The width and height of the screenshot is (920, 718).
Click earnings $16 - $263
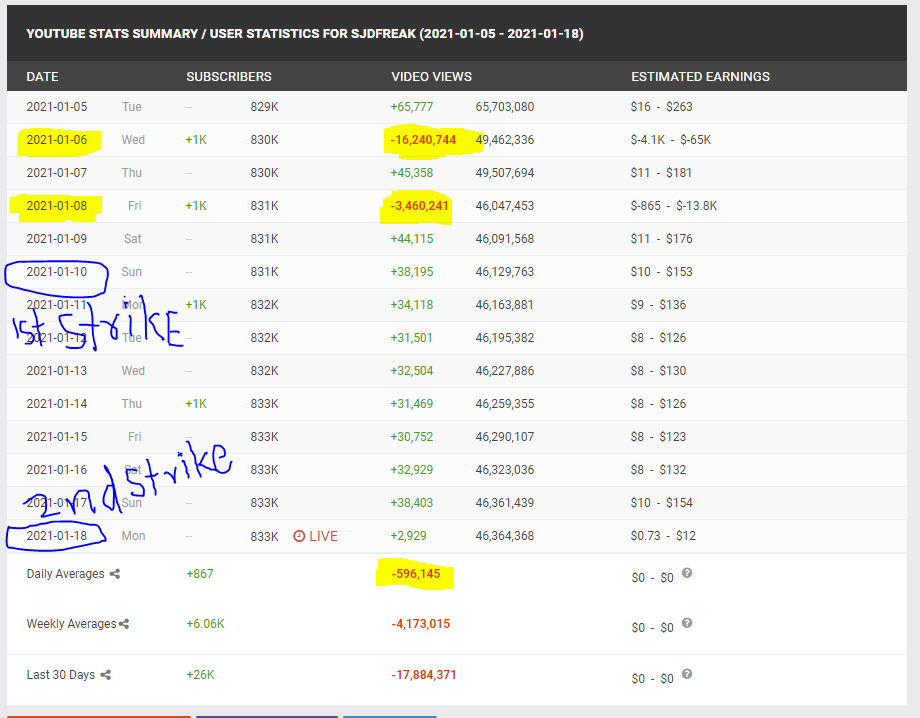tap(661, 107)
